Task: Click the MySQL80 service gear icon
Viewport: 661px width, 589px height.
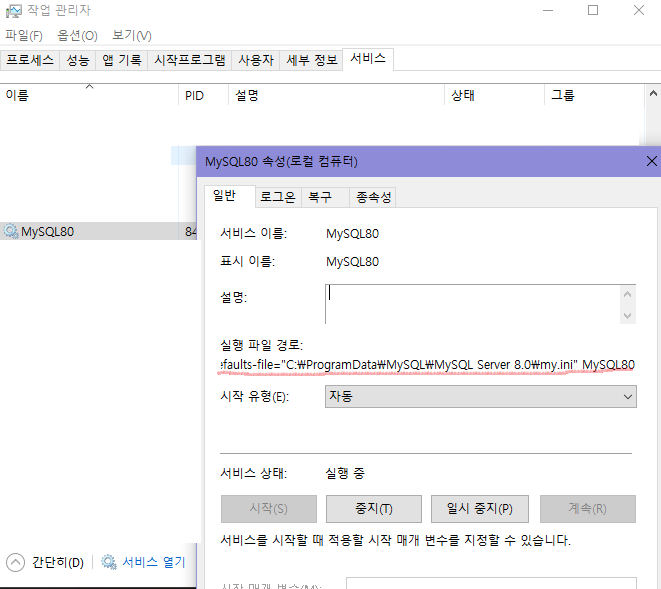Action: point(11,231)
